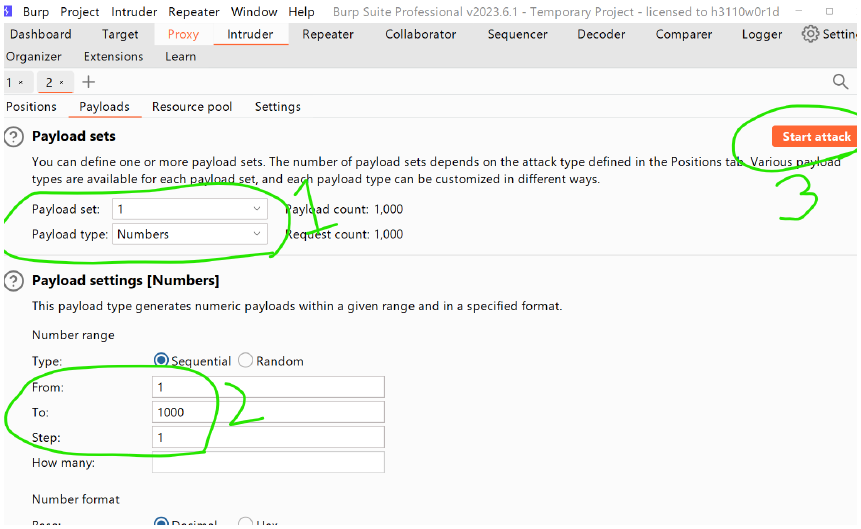Switch to the main Repeater tab
861x529 pixels.
click(328, 34)
